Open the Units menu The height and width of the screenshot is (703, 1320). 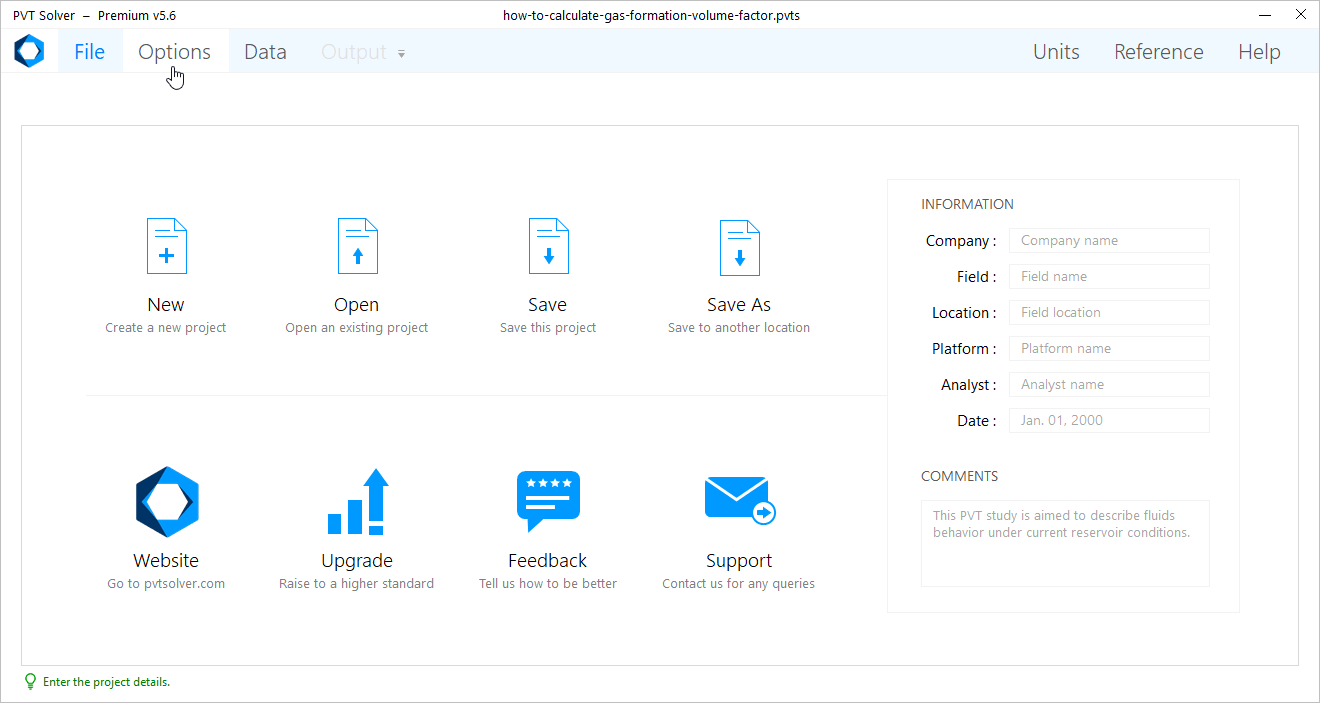pyautogui.click(x=1056, y=52)
